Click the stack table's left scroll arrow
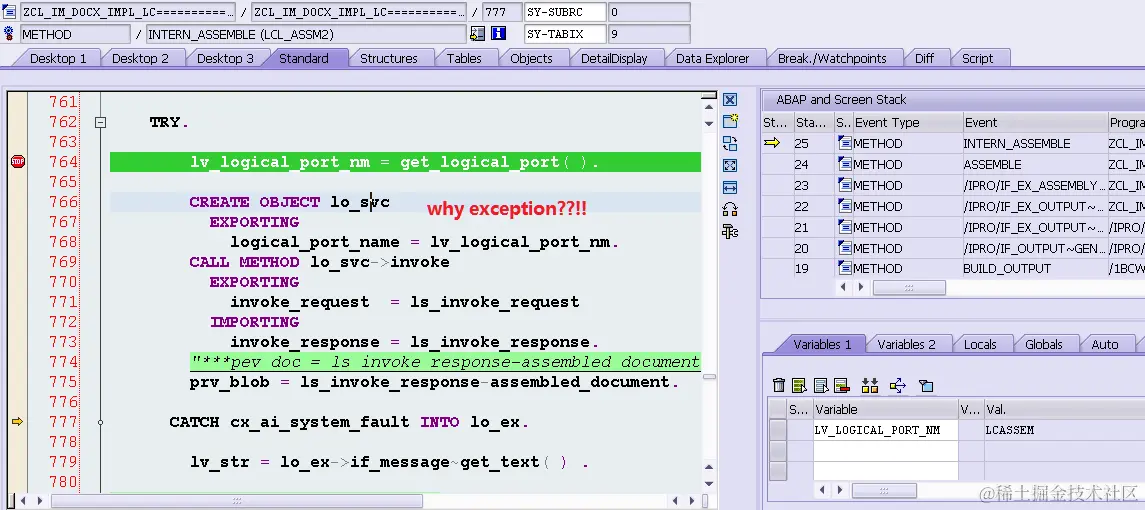Screen dimensions: 1145x510 843,288
